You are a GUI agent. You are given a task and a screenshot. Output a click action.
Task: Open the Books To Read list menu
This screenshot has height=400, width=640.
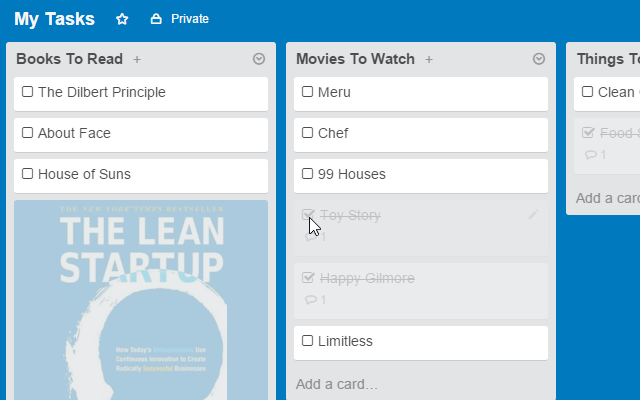tap(259, 59)
